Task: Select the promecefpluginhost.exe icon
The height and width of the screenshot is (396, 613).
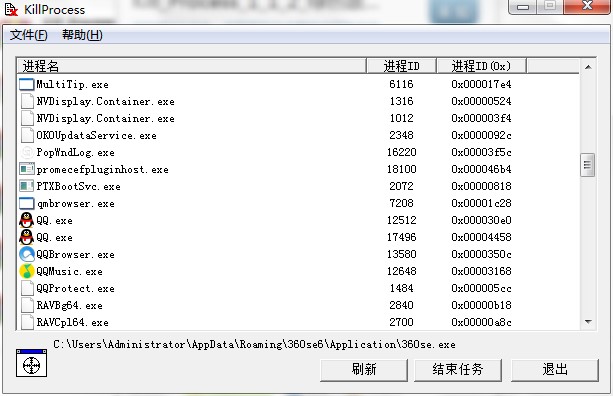Action: click(27, 169)
